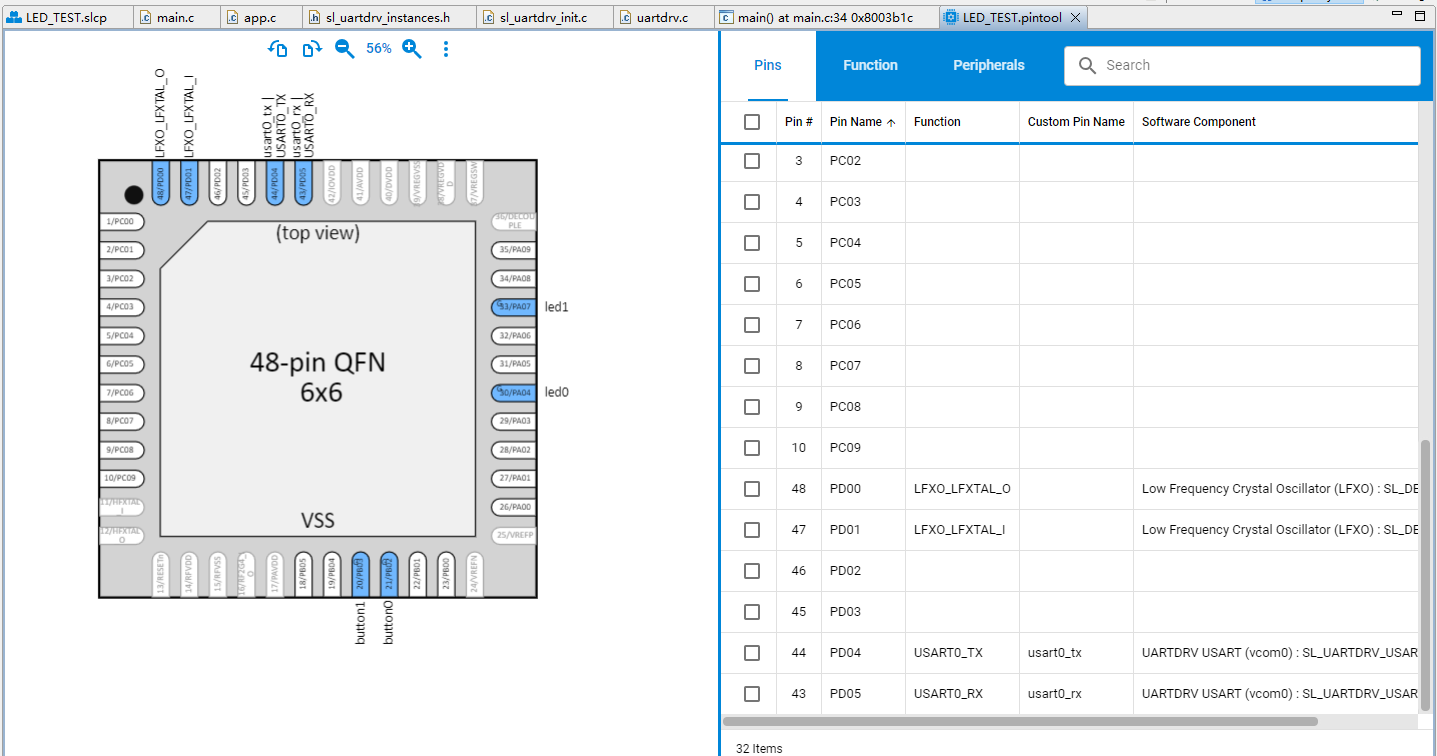
Task: Select pin 10/PC09 on the chip
Action: (122, 478)
